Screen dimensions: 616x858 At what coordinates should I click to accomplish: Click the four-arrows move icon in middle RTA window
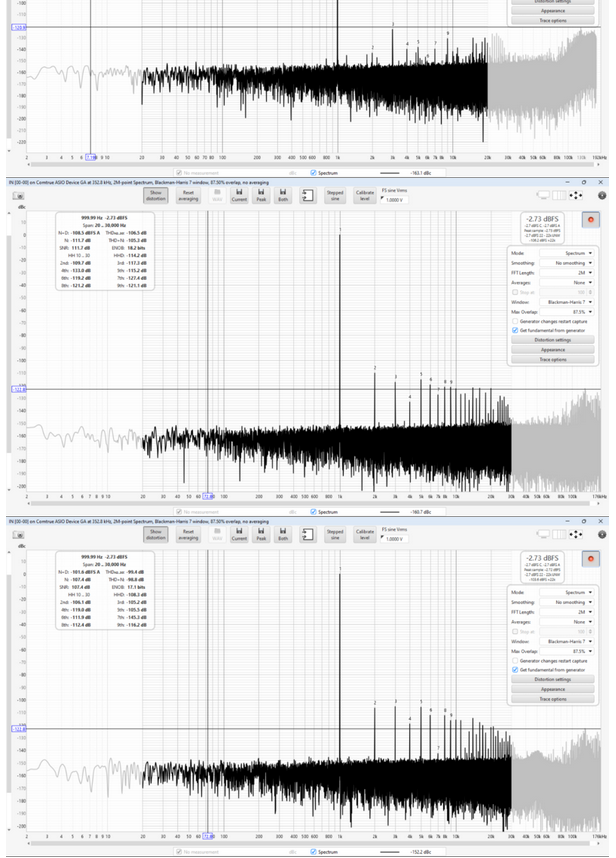575,195
